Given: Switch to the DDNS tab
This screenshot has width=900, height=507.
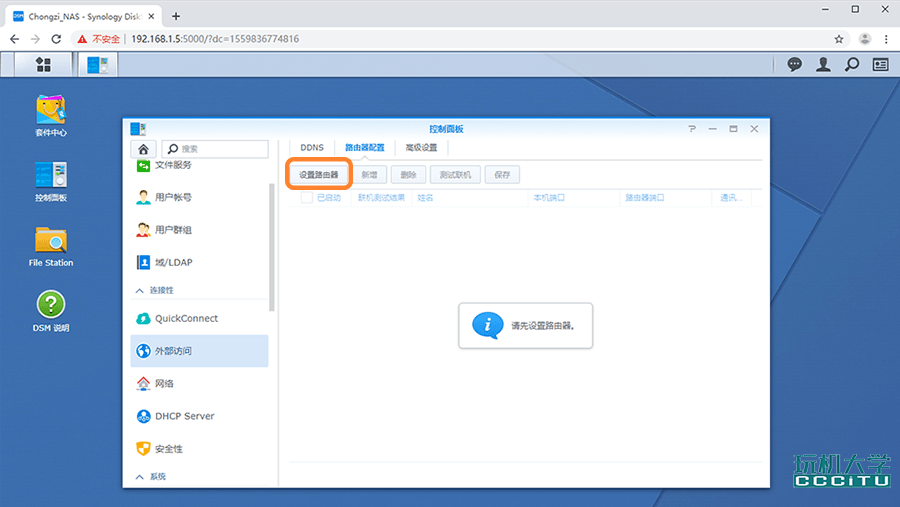Looking at the screenshot, I should (312, 148).
